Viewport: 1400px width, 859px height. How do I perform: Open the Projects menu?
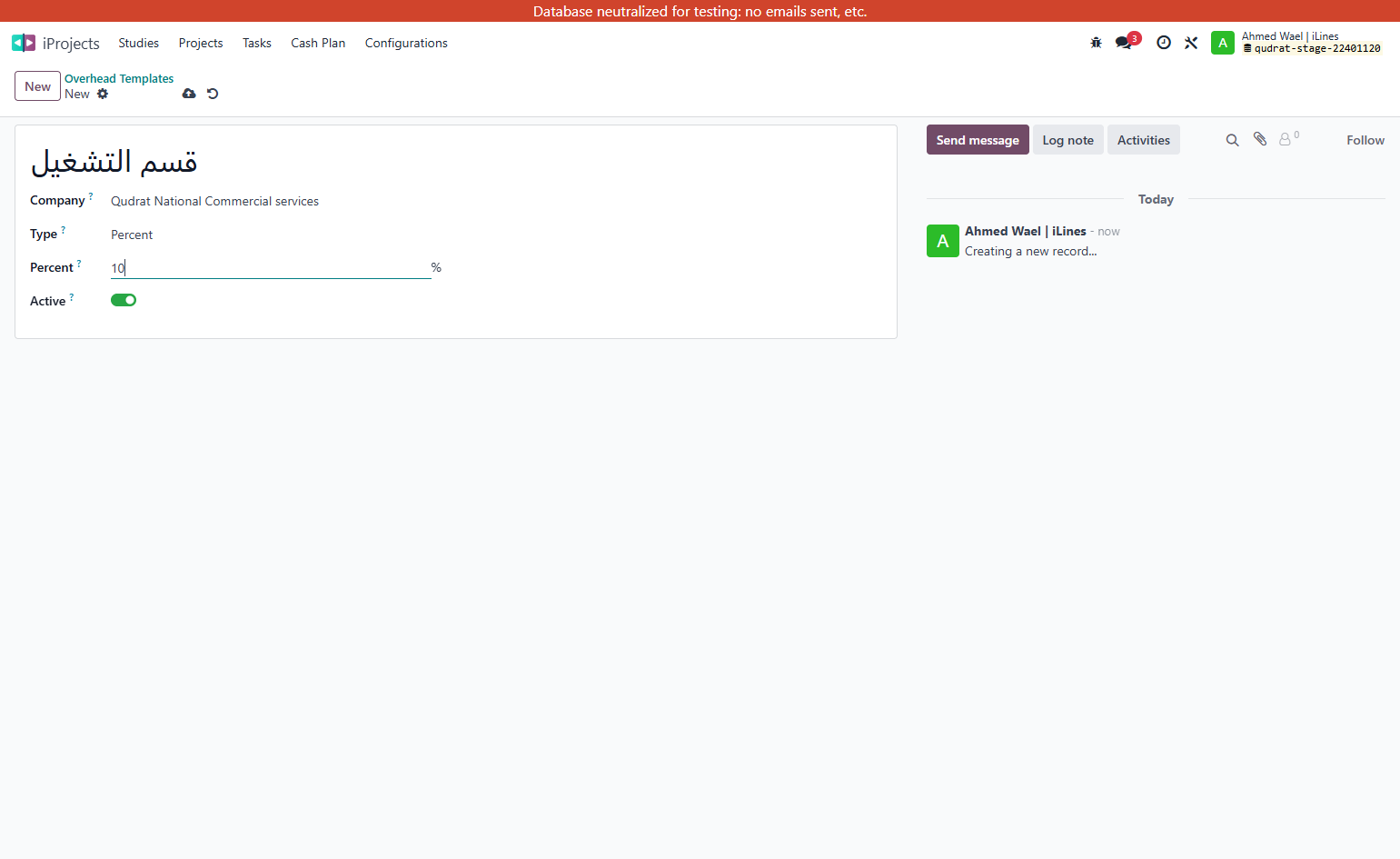point(201,43)
